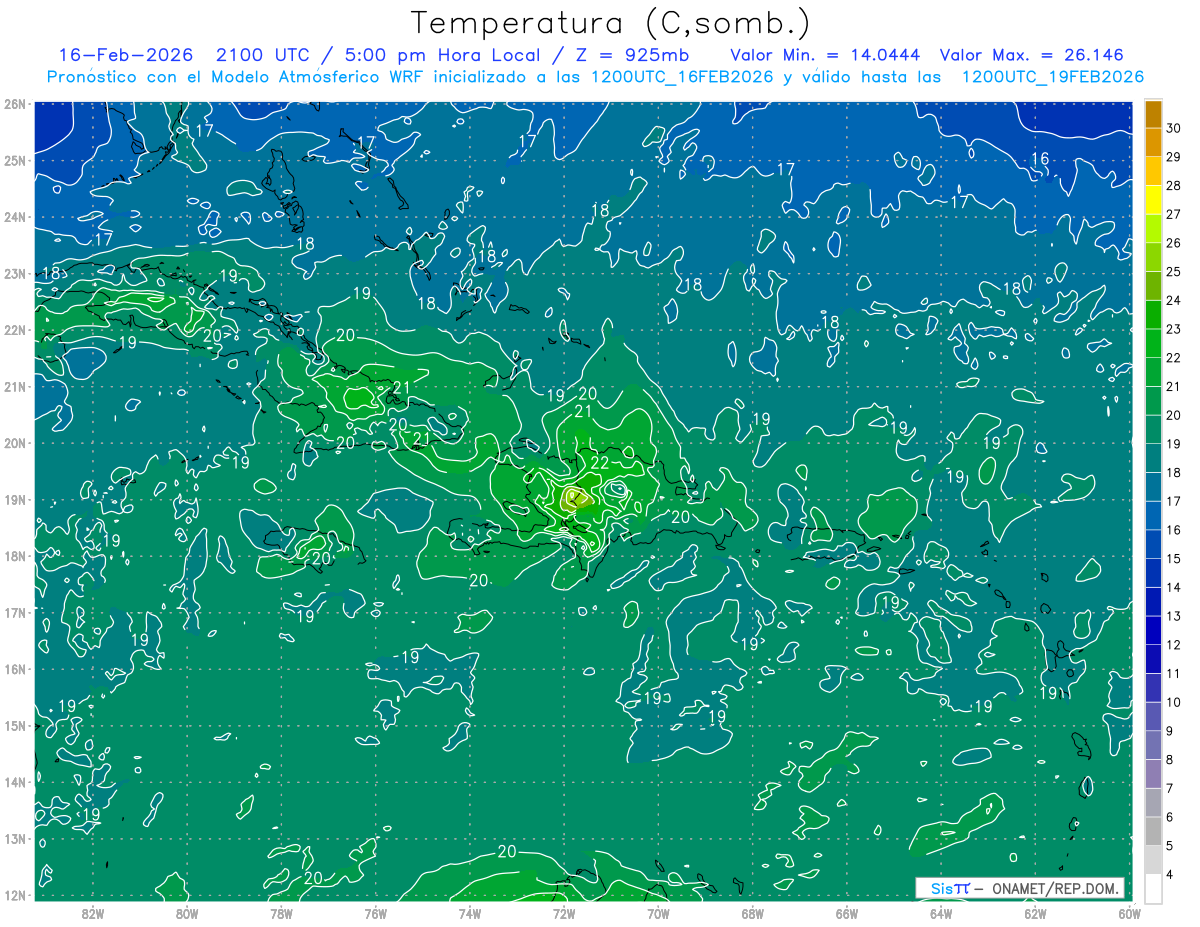Click the "15N" latitude axis label
Screen dimensions: 1200x927
(x=16, y=726)
